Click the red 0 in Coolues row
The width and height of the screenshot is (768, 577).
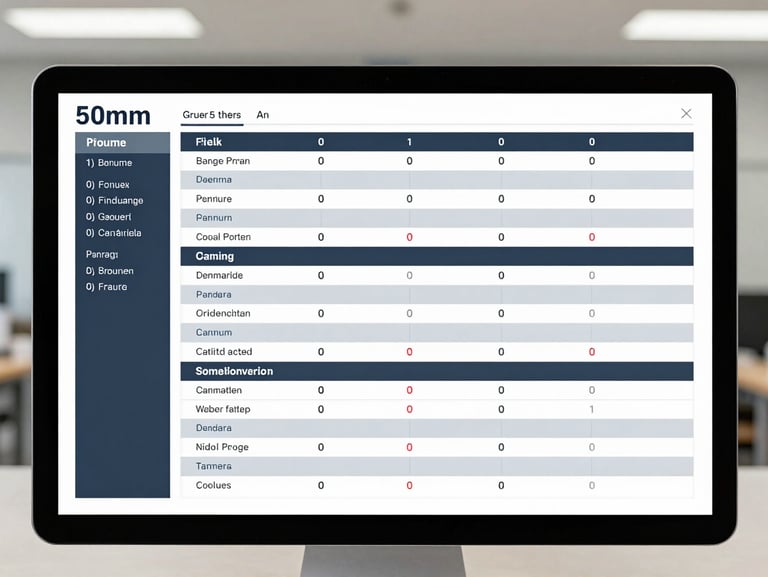pyautogui.click(x=409, y=485)
